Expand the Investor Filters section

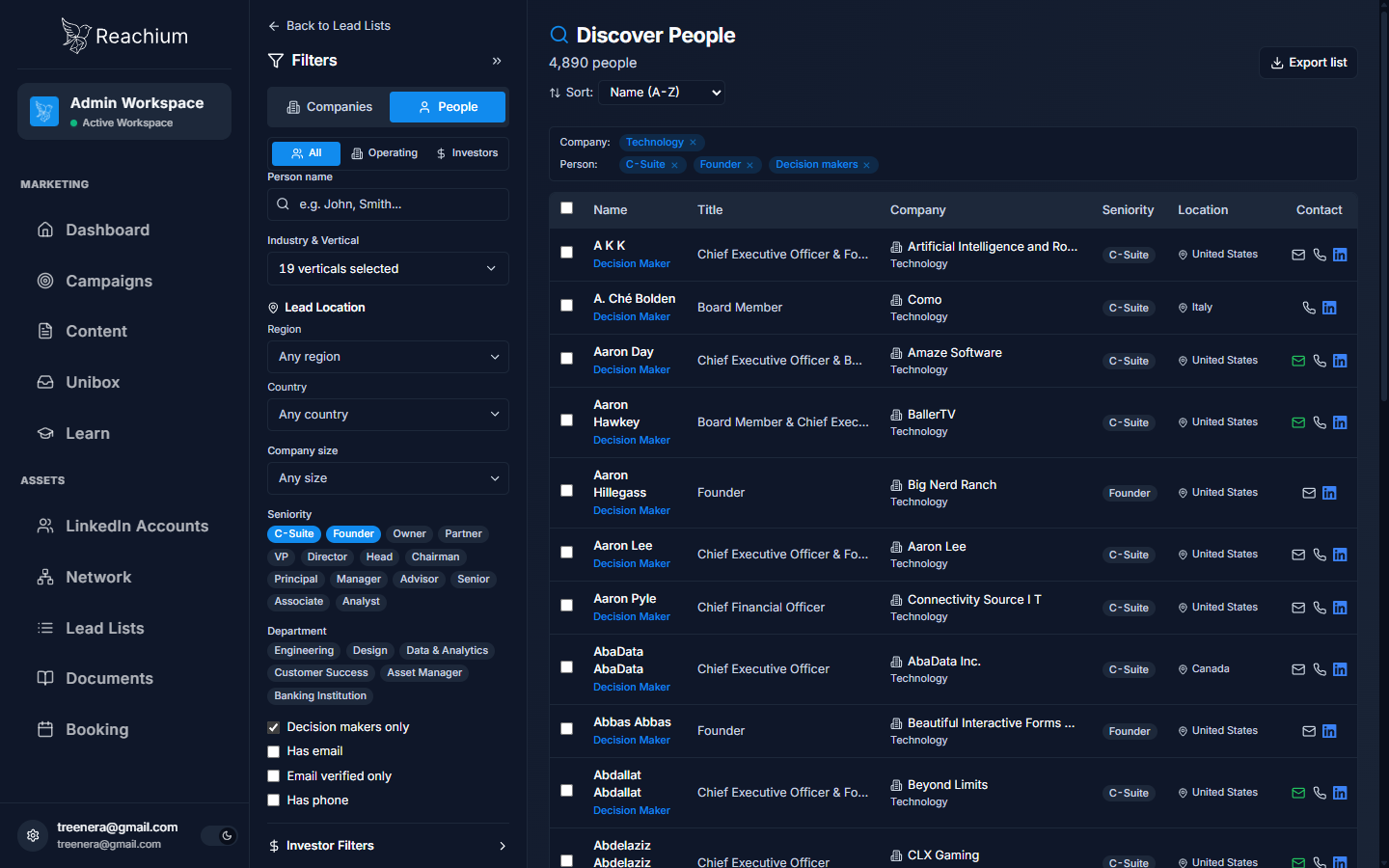pos(388,846)
